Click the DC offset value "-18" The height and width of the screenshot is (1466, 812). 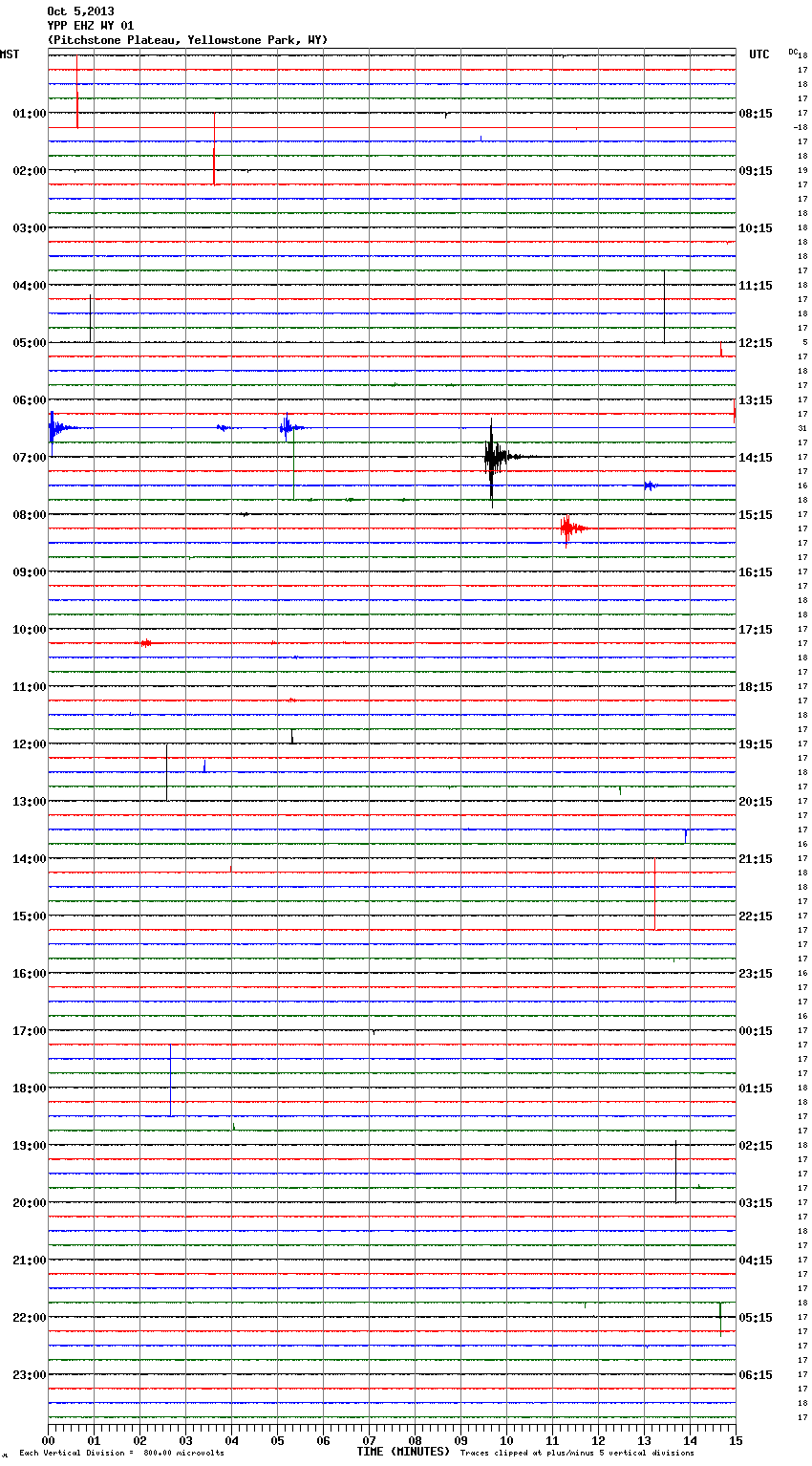(x=801, y=127)
